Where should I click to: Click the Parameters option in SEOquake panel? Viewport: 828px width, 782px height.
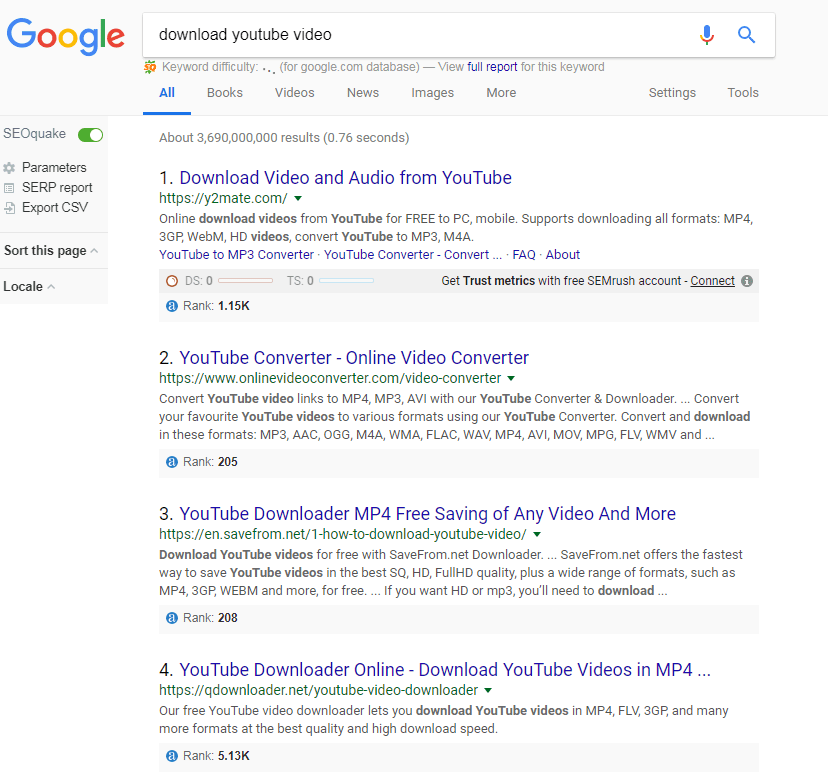(54, 168)
